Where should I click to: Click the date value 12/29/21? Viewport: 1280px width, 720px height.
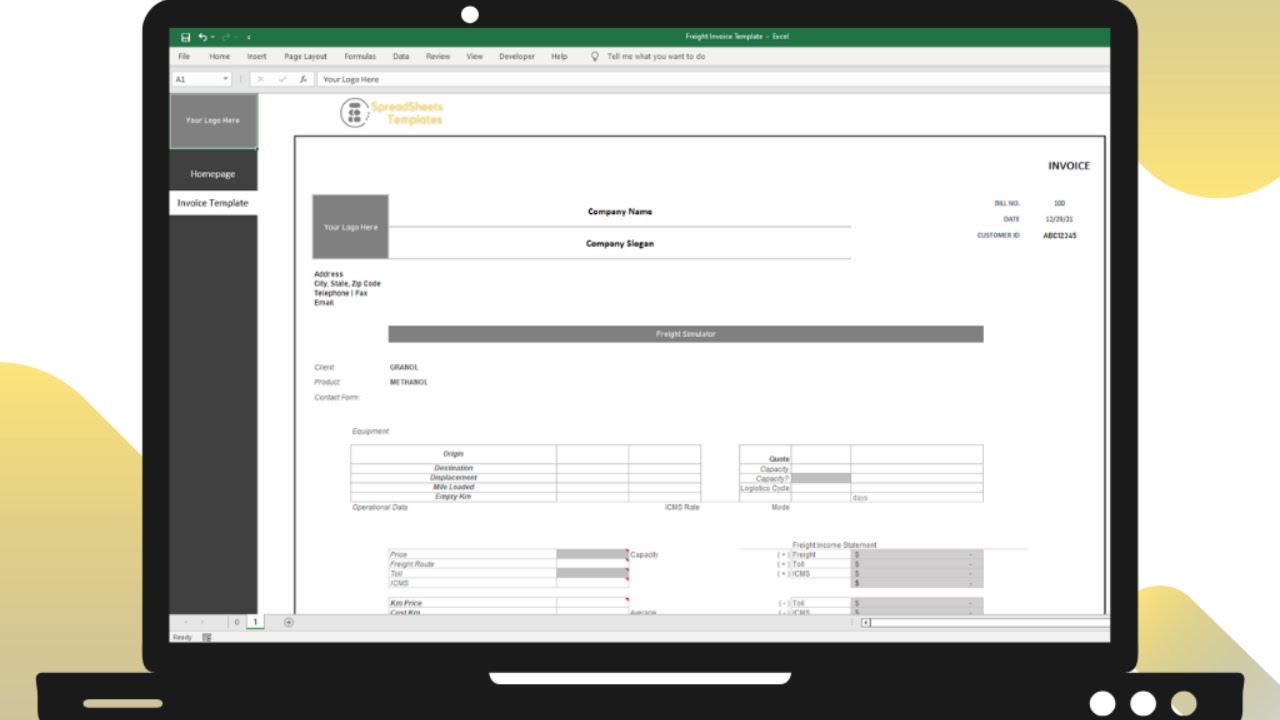point(1059,219)
